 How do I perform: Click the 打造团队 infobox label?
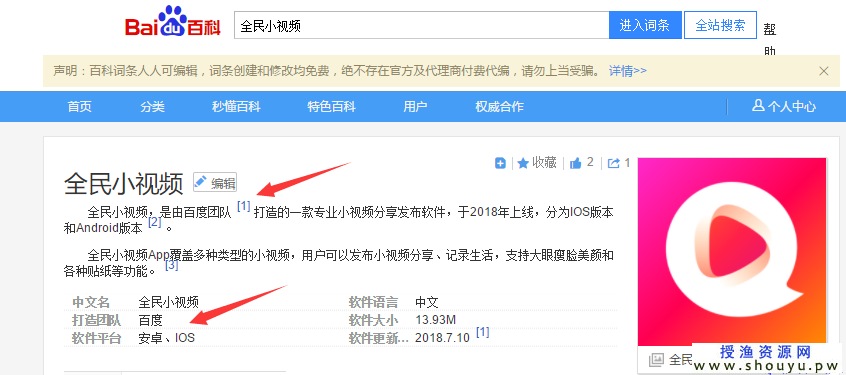click(97, 320)
